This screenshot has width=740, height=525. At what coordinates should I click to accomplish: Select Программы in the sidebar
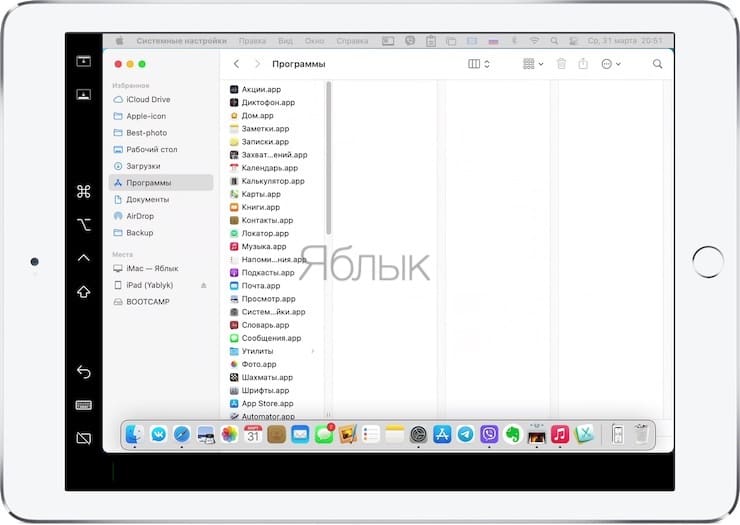tap(161, 183)
